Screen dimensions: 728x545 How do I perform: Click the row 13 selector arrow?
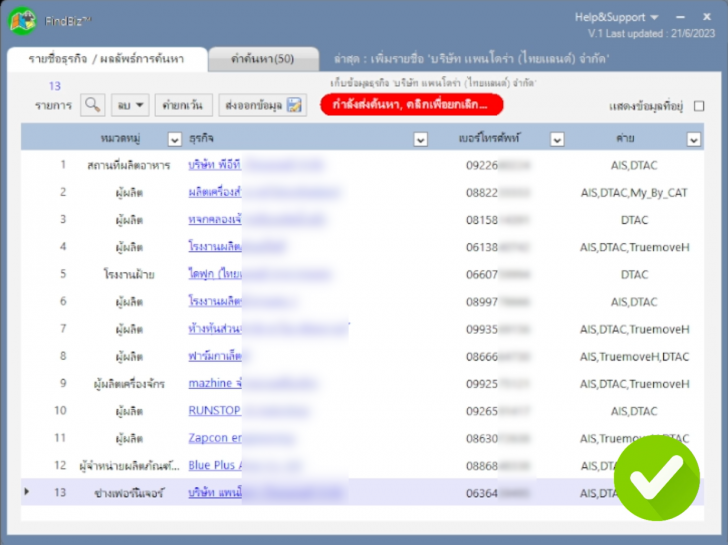26,492
